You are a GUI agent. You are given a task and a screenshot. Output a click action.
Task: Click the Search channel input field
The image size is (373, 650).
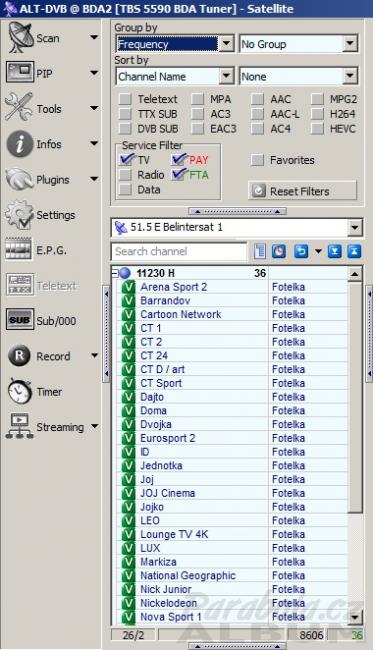179,251
